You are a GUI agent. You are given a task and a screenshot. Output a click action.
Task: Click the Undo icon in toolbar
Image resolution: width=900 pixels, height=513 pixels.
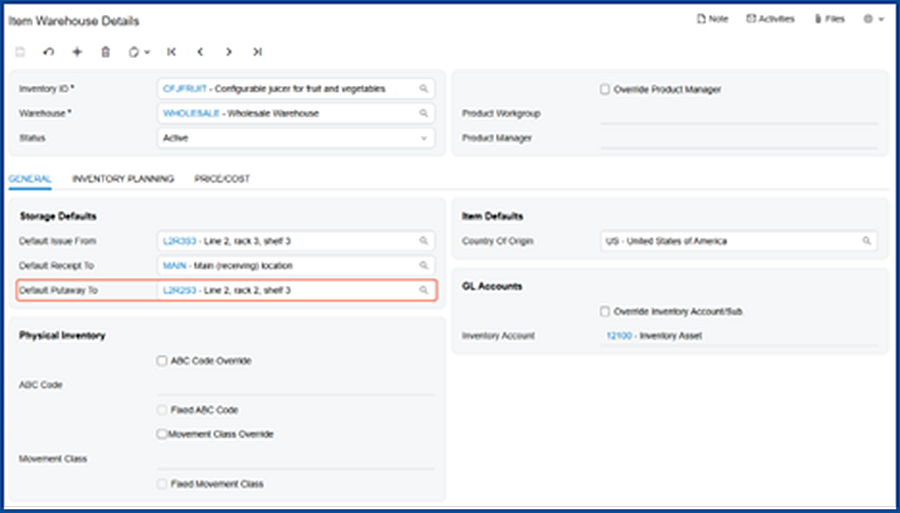coord(49,51)
